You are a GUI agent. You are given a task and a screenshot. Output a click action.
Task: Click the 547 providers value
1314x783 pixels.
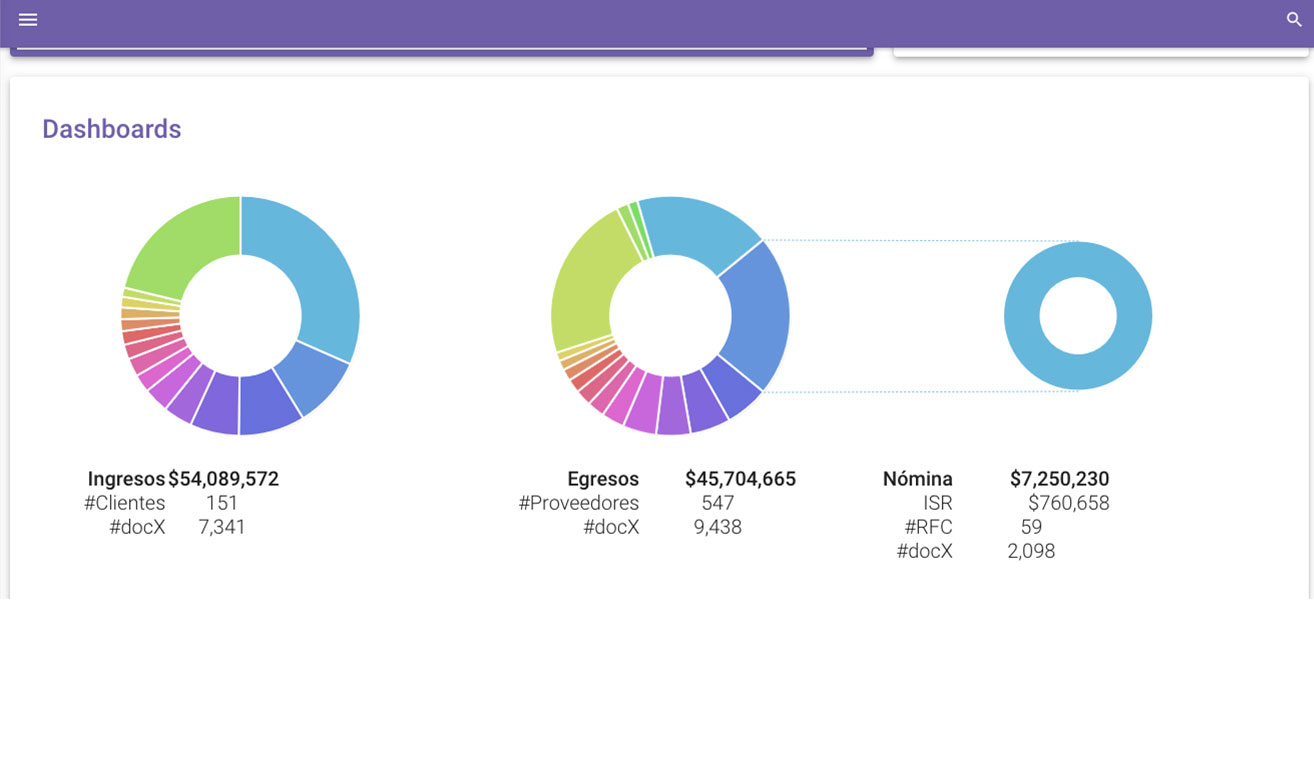click(718, 503)
